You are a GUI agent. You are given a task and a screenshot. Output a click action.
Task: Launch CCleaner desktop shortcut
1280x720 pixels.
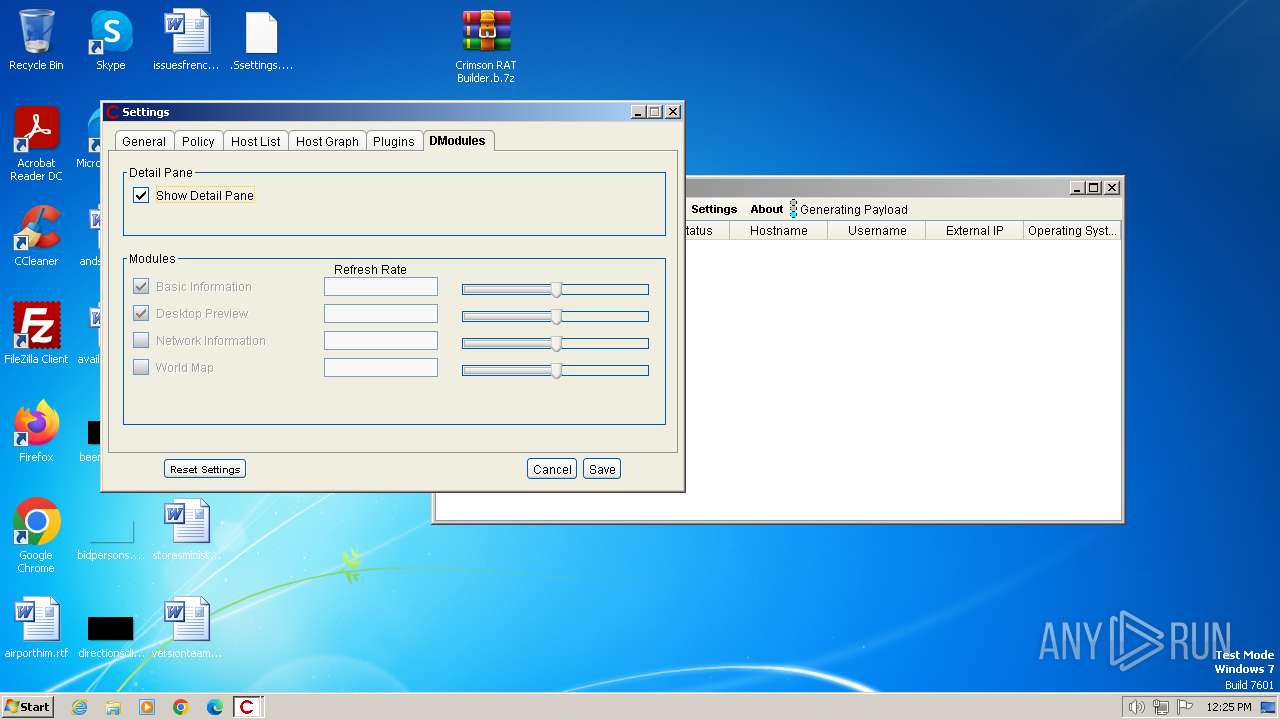pos(36,237)
